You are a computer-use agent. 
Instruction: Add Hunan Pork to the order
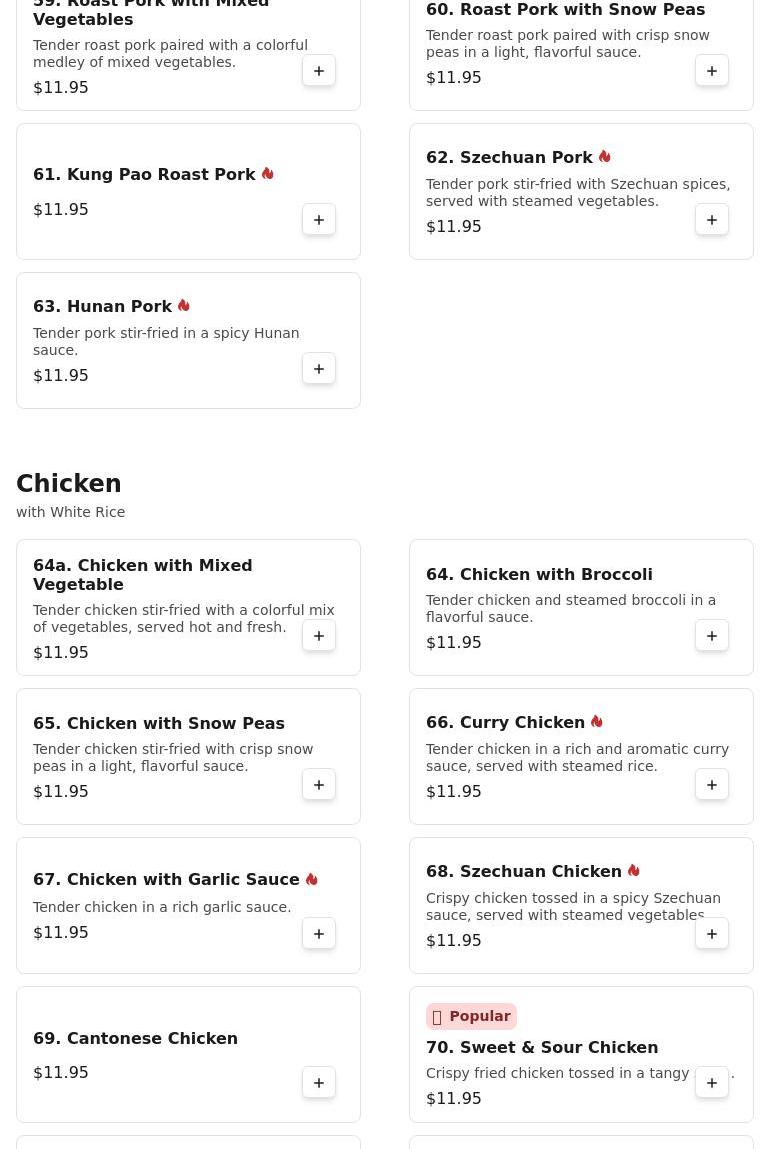click(x=319, y=369)
